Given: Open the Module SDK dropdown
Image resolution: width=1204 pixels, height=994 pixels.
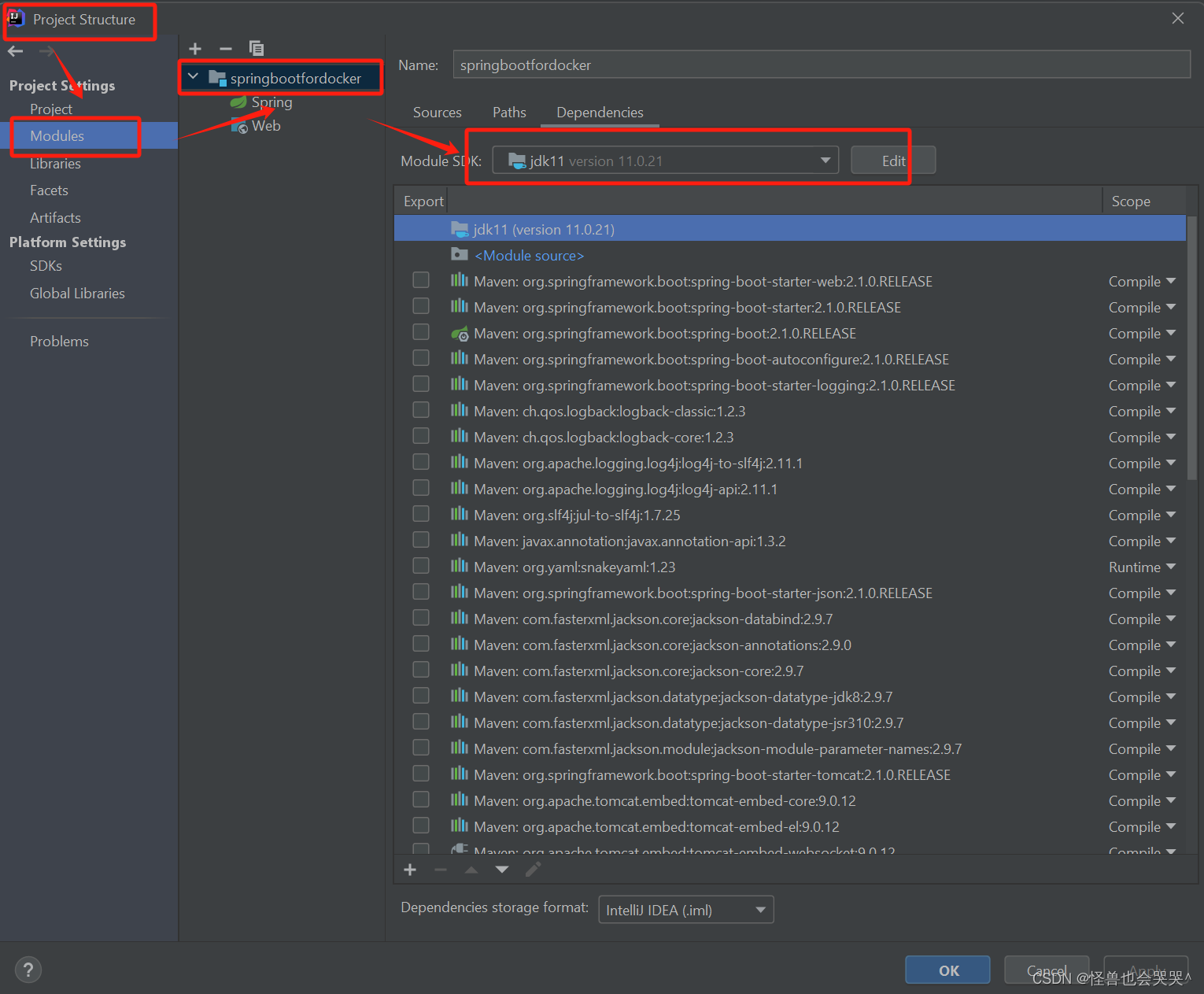Looking at the screenshot, I should [825, 160].
